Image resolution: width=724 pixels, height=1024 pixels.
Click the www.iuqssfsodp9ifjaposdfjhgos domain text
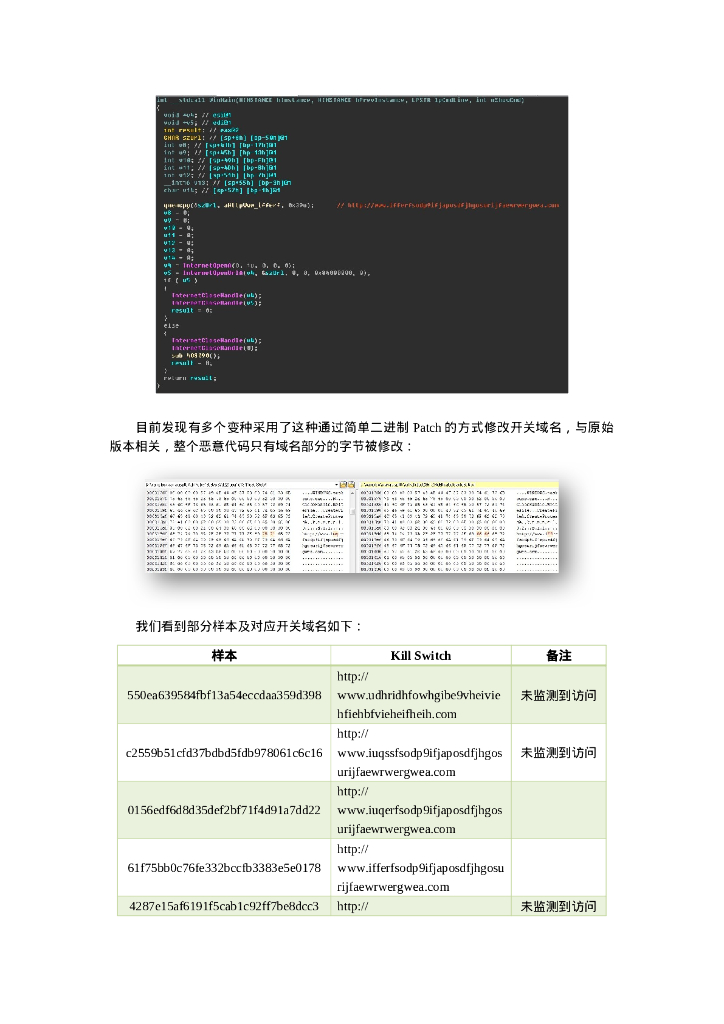click(420, 753)
